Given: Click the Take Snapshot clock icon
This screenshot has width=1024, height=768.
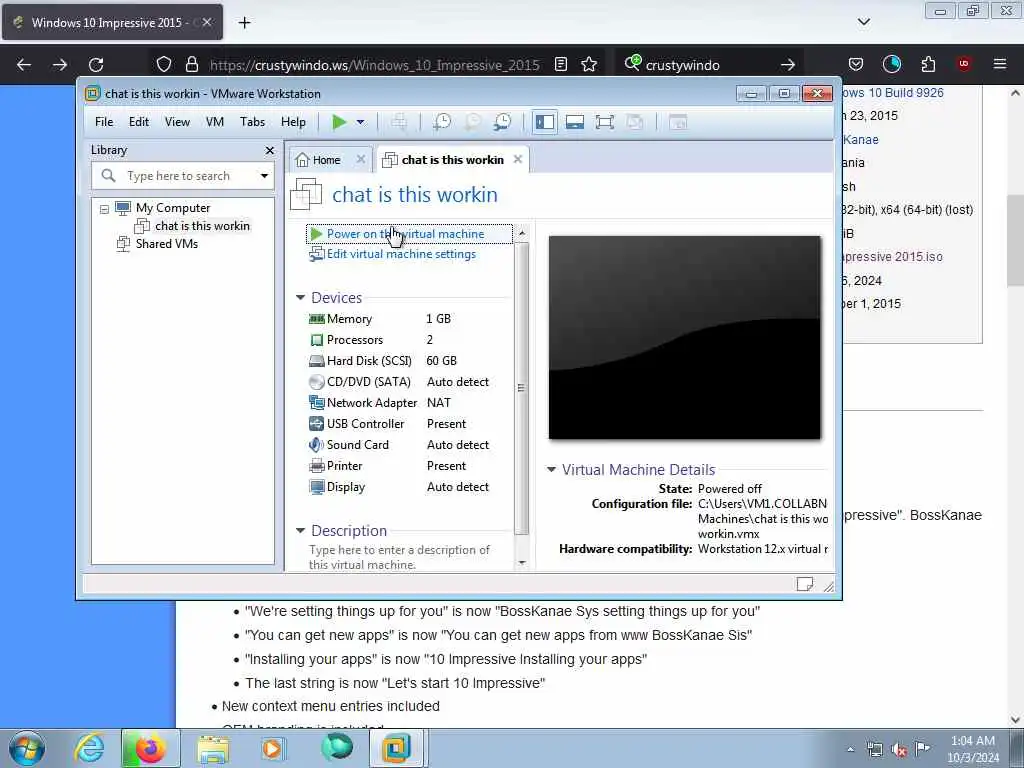Looking at the screenshot, I should point(442,122).
